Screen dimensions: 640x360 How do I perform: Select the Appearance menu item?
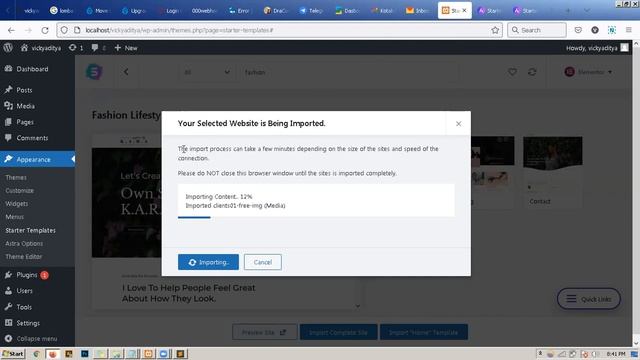(37, 159)
